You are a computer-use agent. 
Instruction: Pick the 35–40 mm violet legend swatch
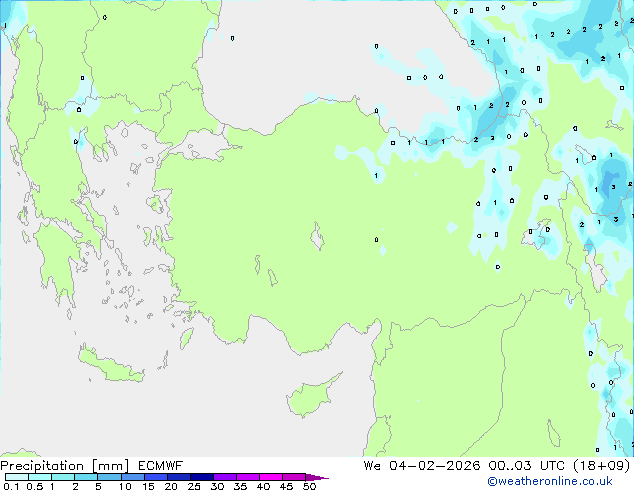[248, 477]
